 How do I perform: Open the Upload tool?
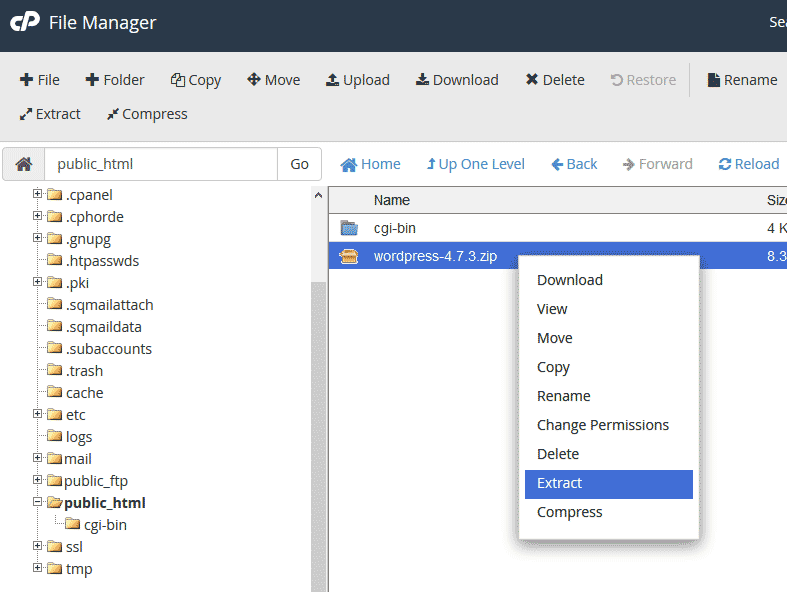tap(357, 80)
